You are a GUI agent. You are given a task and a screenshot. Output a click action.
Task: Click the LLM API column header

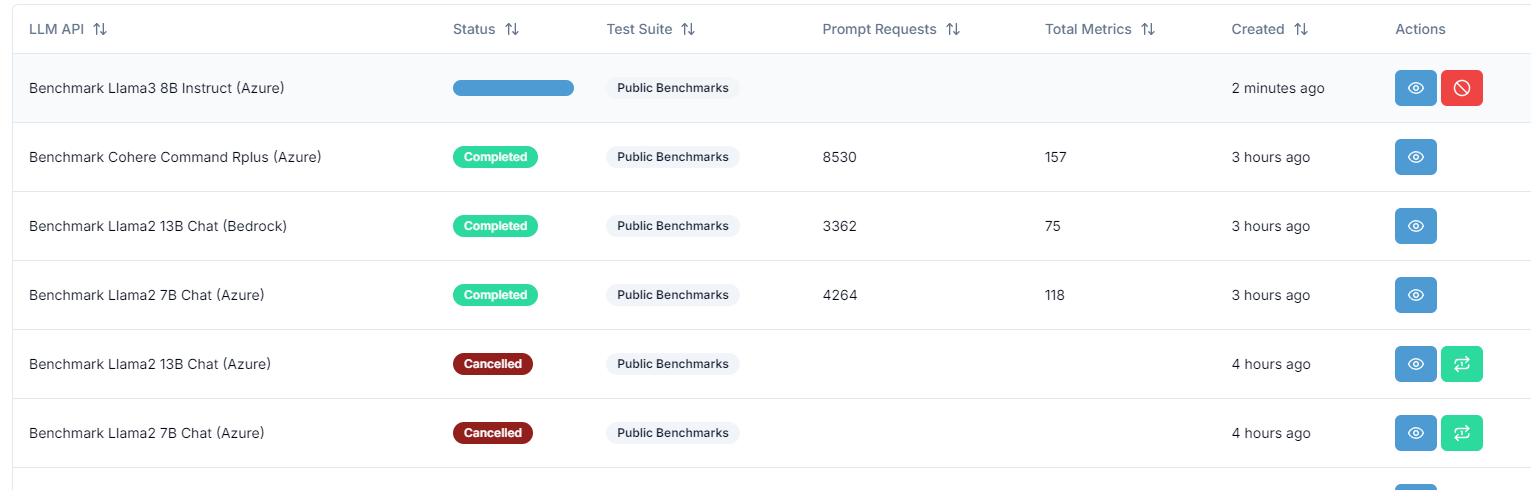pos(58,29)
